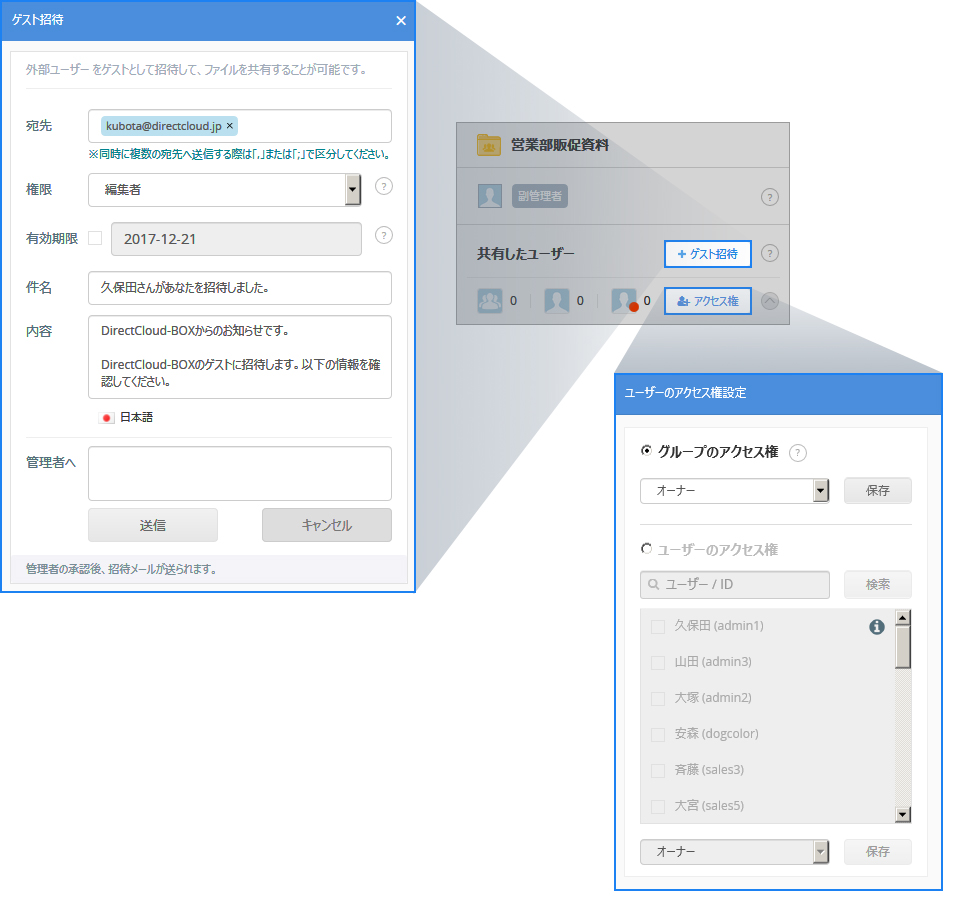Check the box for 山田 (admin3)

(658, 662)
